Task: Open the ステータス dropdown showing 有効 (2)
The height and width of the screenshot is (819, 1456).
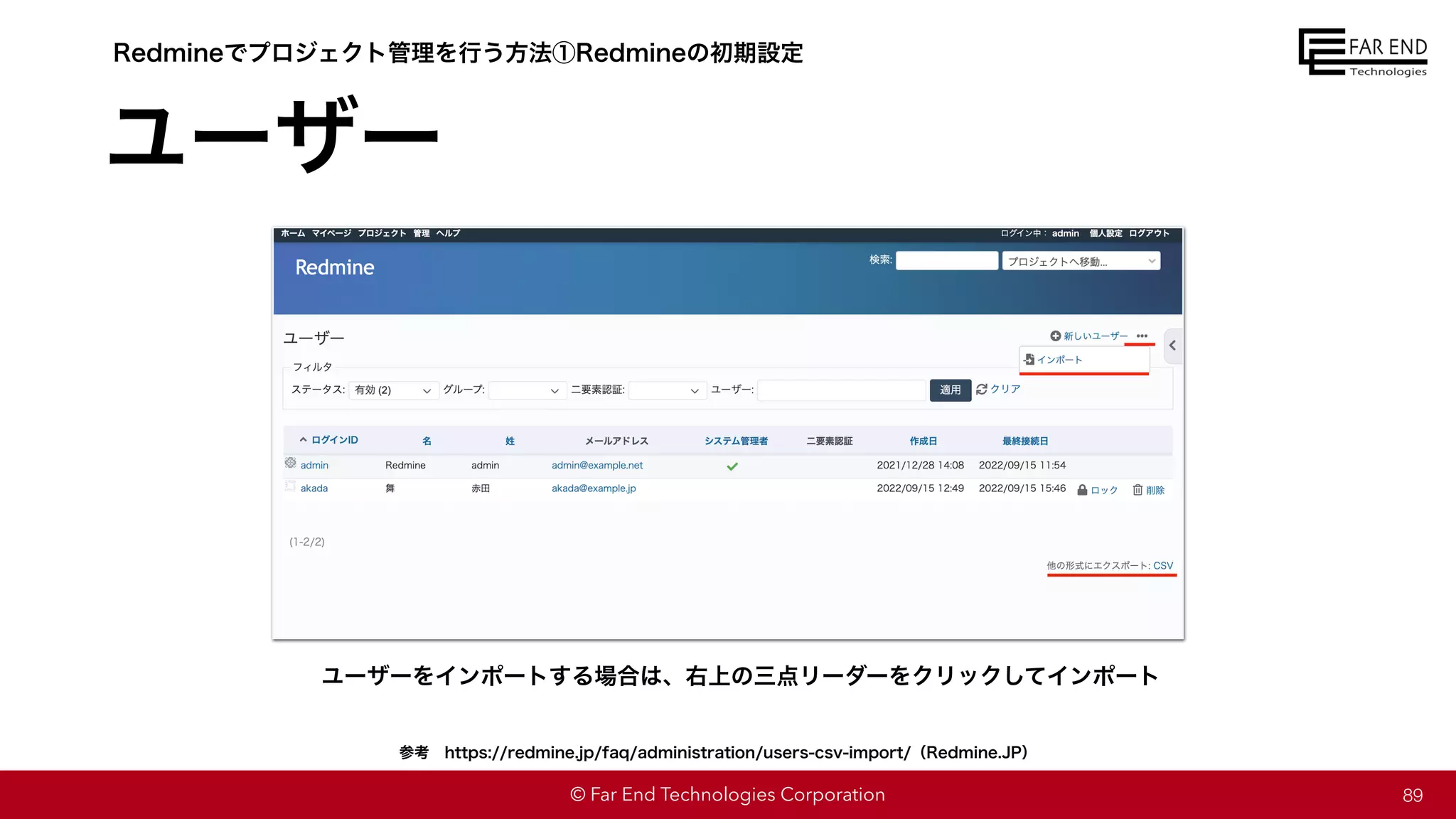Action: [x=393, y=390]
